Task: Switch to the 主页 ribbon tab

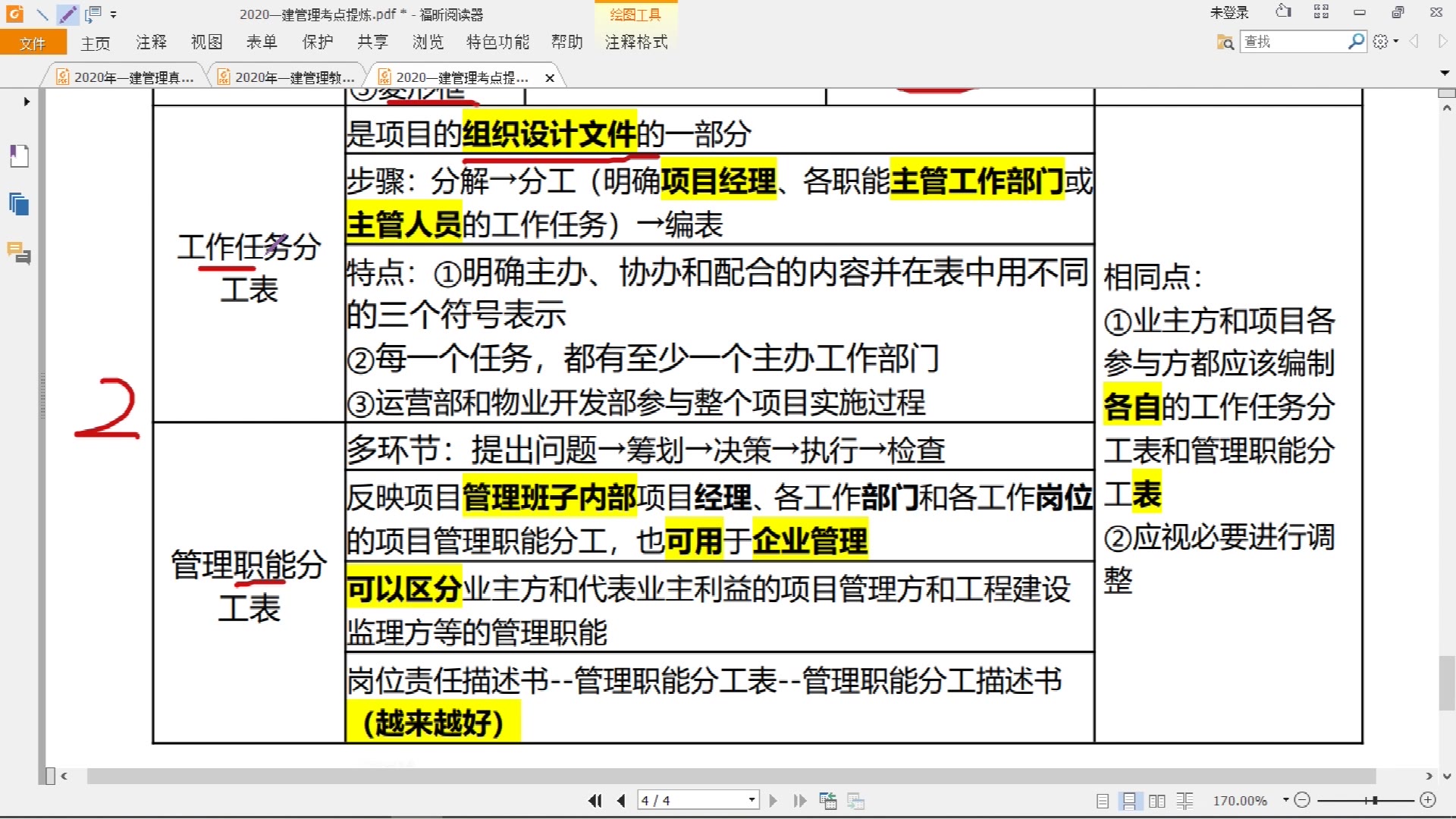Action: [x=96, y=42]
